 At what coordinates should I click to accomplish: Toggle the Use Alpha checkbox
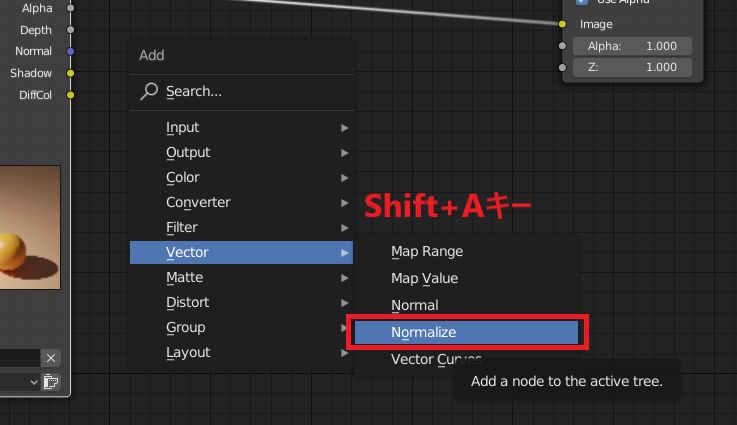582,2
